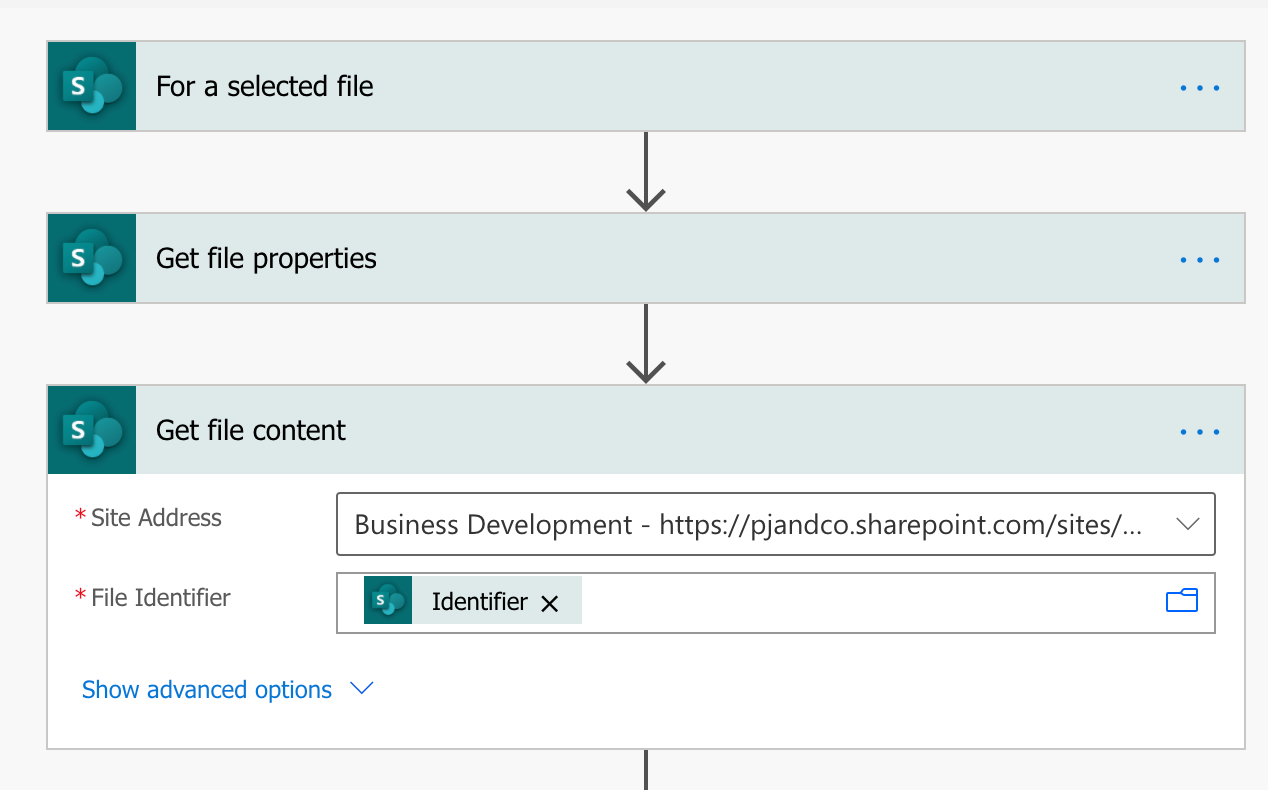The height and width of the screenshot is (790, 1268).
Task: Select the Identifier dynamic content token
Action: (479, 602)
